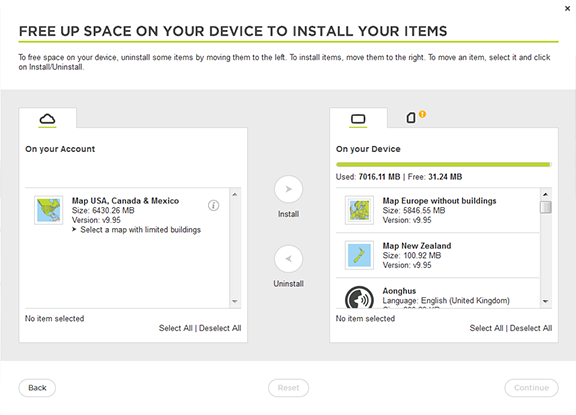This screenshot has height=415, width=576.
Task: Close the dialog with the X
Action: point(567,8)
